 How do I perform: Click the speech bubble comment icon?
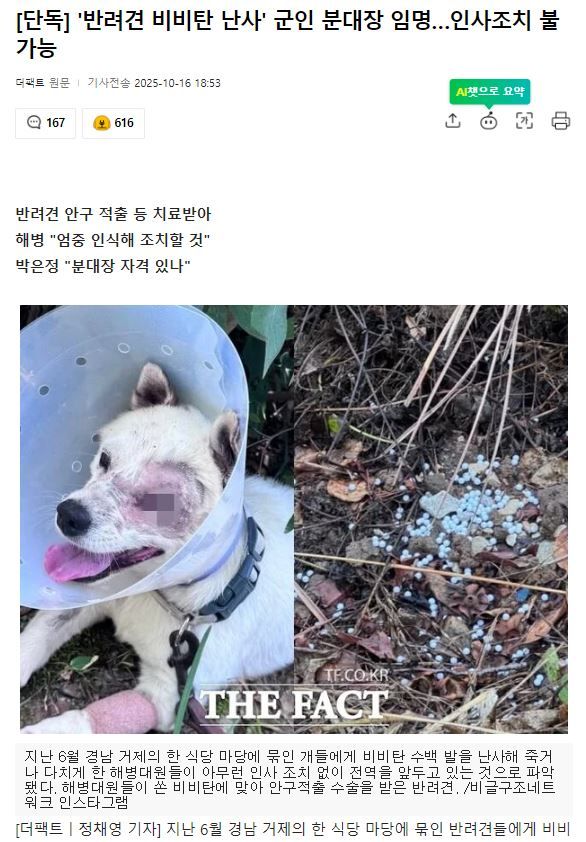tap(34, 122)
